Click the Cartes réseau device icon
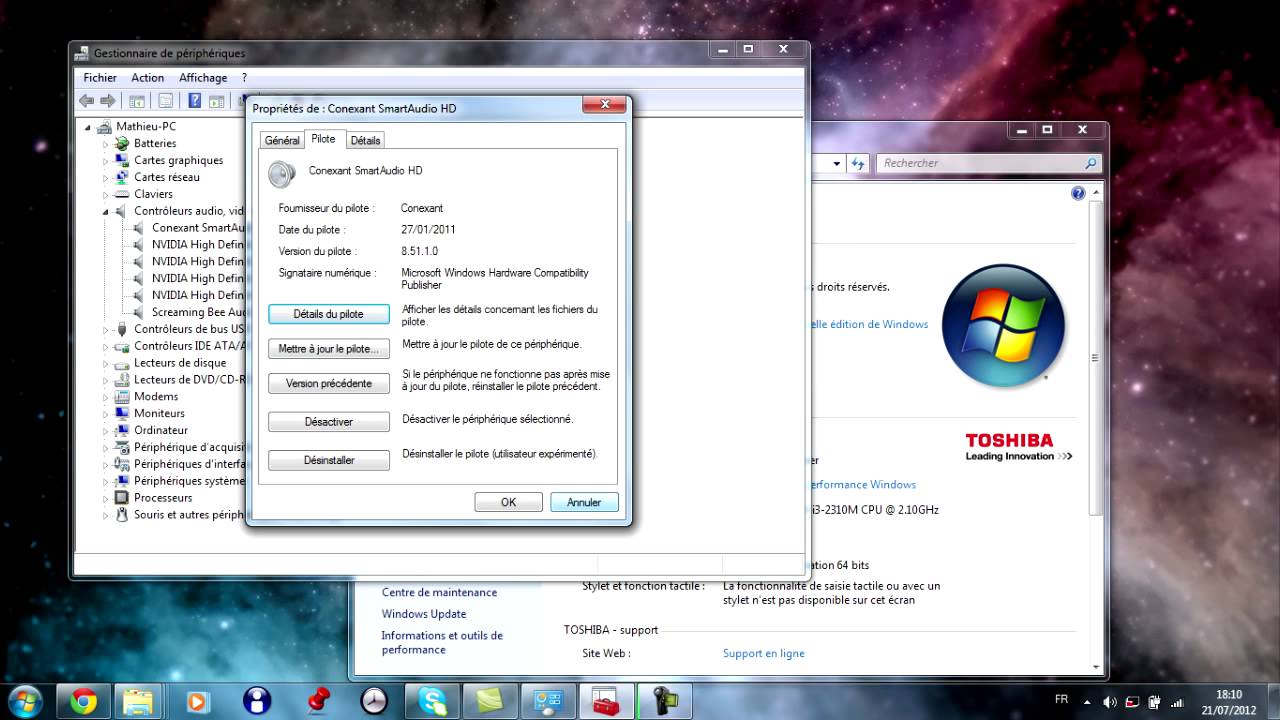This screenshot has width=1280, height=720. (122, 177)
